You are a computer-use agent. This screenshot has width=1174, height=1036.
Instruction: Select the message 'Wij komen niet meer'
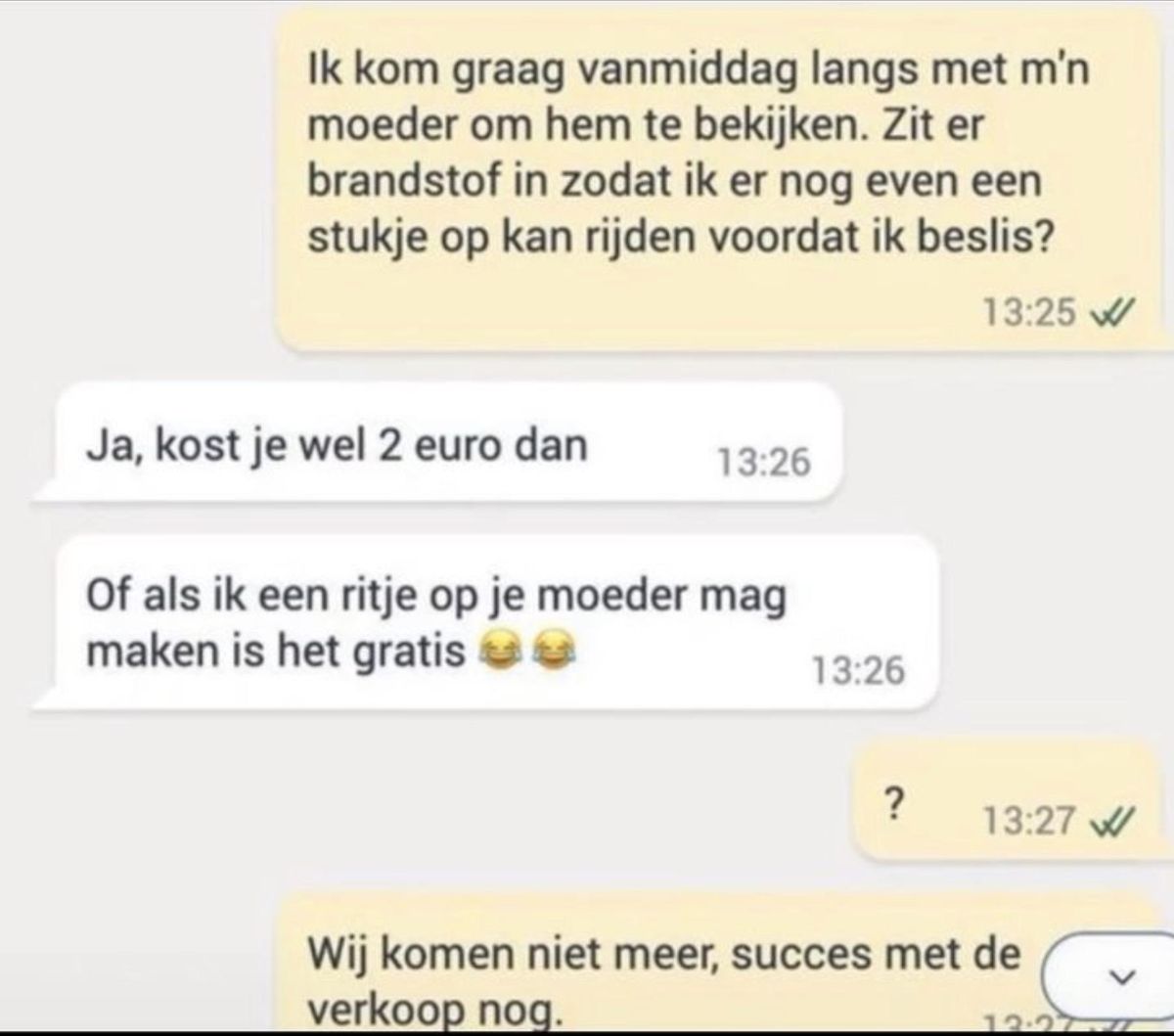pyautogui.click(x=723, y=964)
